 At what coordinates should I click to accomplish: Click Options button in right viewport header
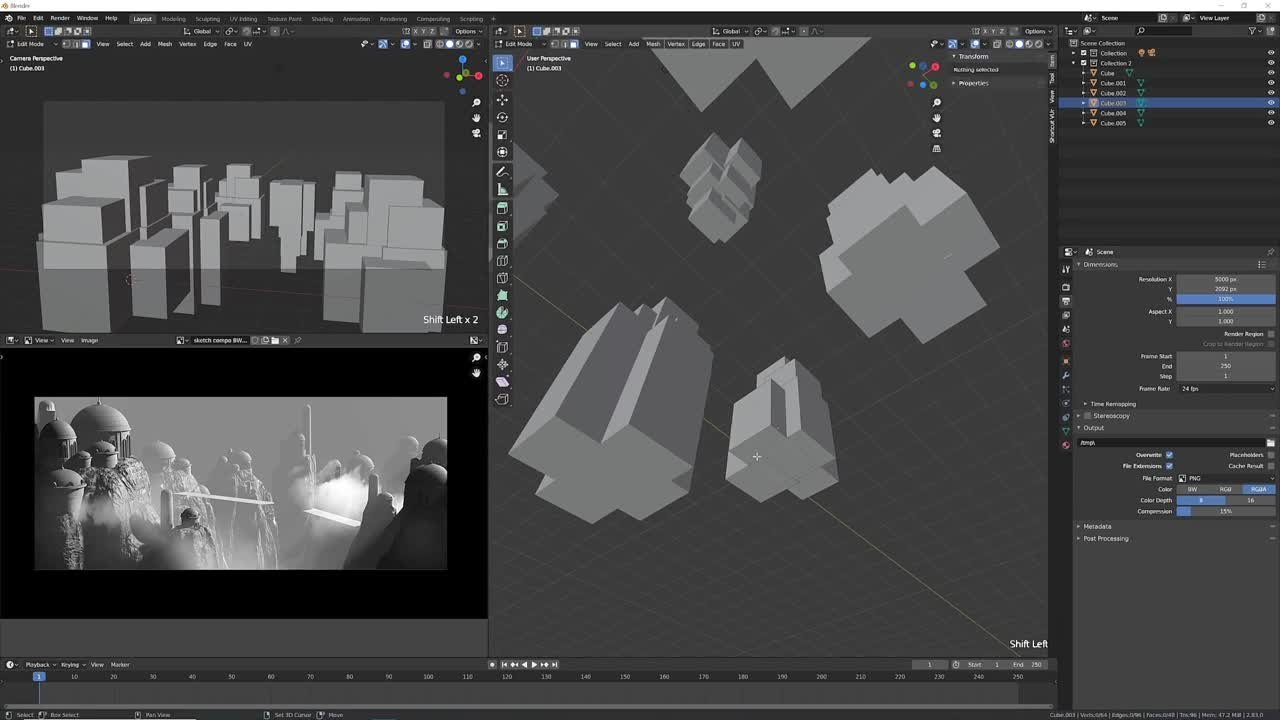[x=1036, y=31]
